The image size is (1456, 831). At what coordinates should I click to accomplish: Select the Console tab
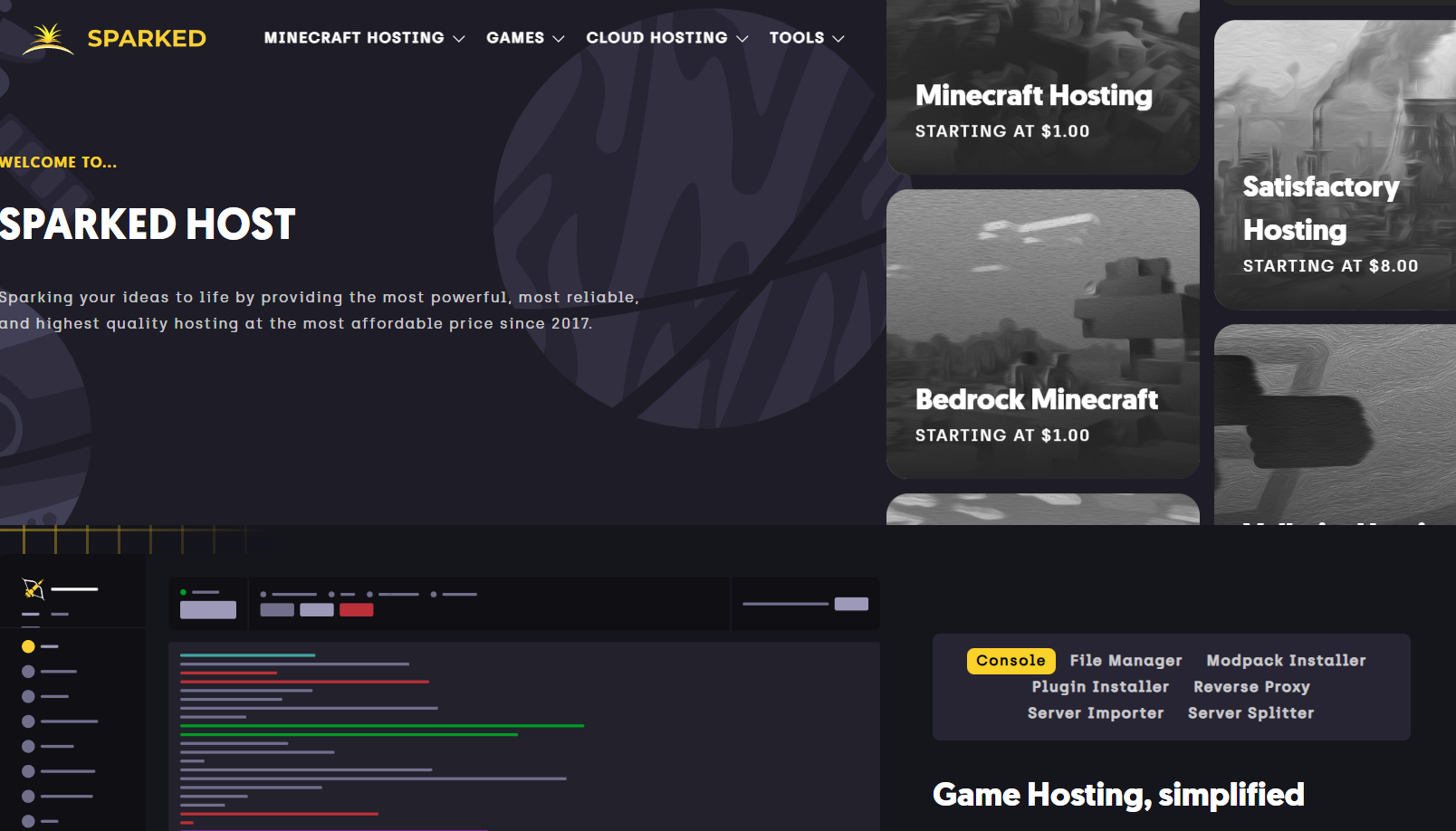(1011, 661)
